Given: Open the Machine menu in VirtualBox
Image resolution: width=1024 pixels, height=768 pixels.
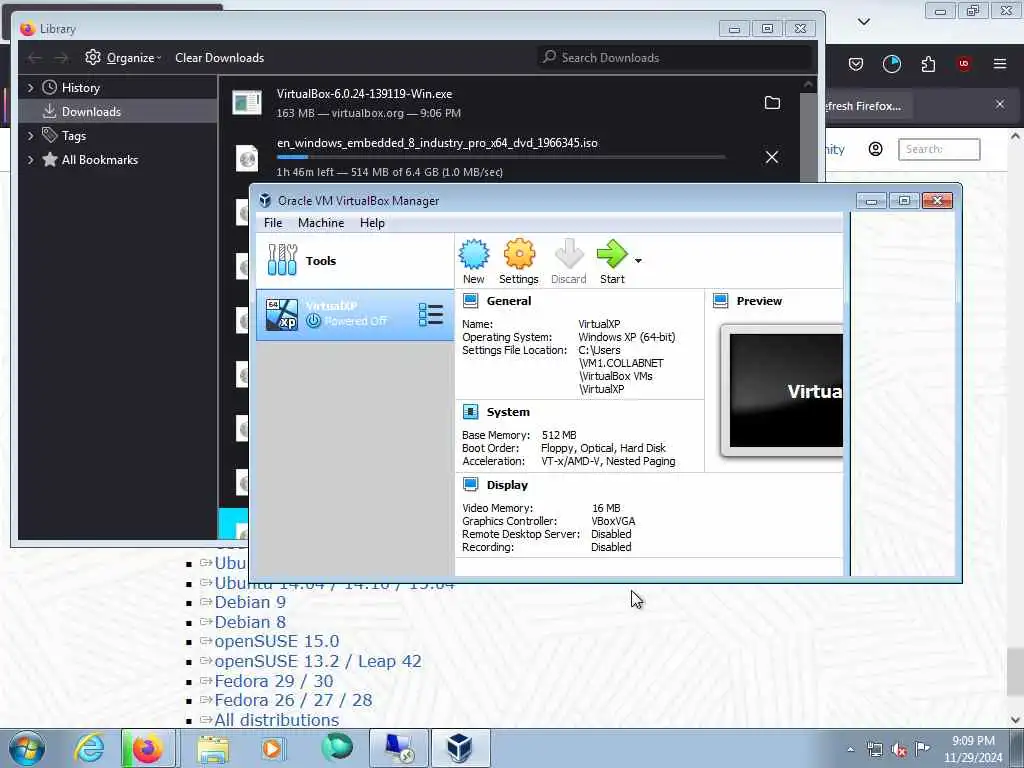Looking at the screenshot, I should [321, 223].
